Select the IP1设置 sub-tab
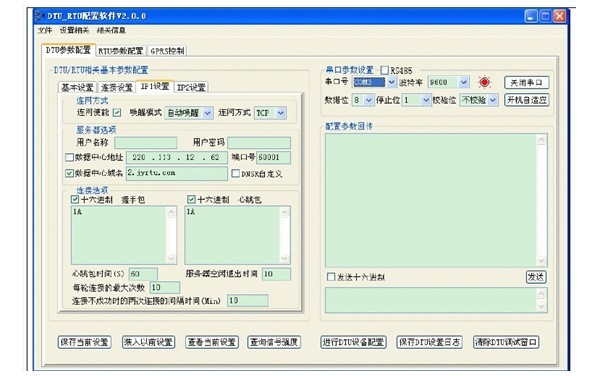This screenshot has width=608, height=376. tap(154, 86)
